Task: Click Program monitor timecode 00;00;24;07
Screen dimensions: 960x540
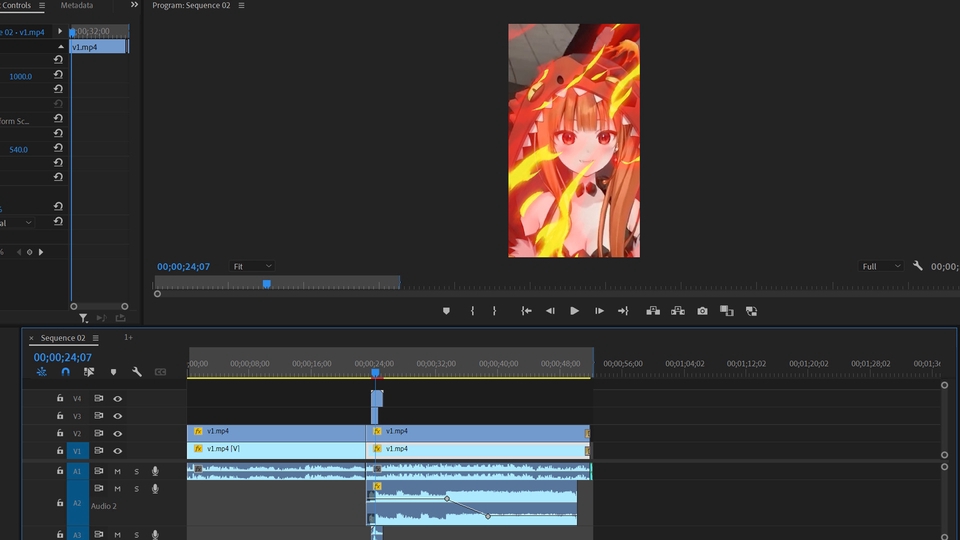Action: tap(183, 266)
